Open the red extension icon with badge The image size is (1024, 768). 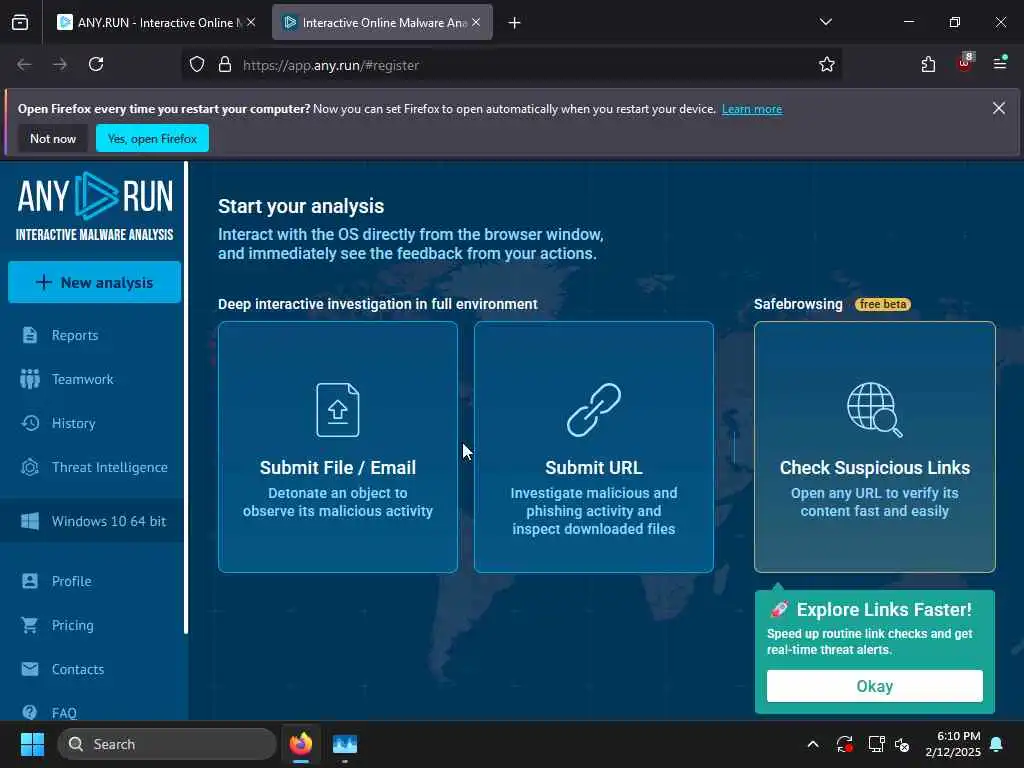click(x=965, y=63)
